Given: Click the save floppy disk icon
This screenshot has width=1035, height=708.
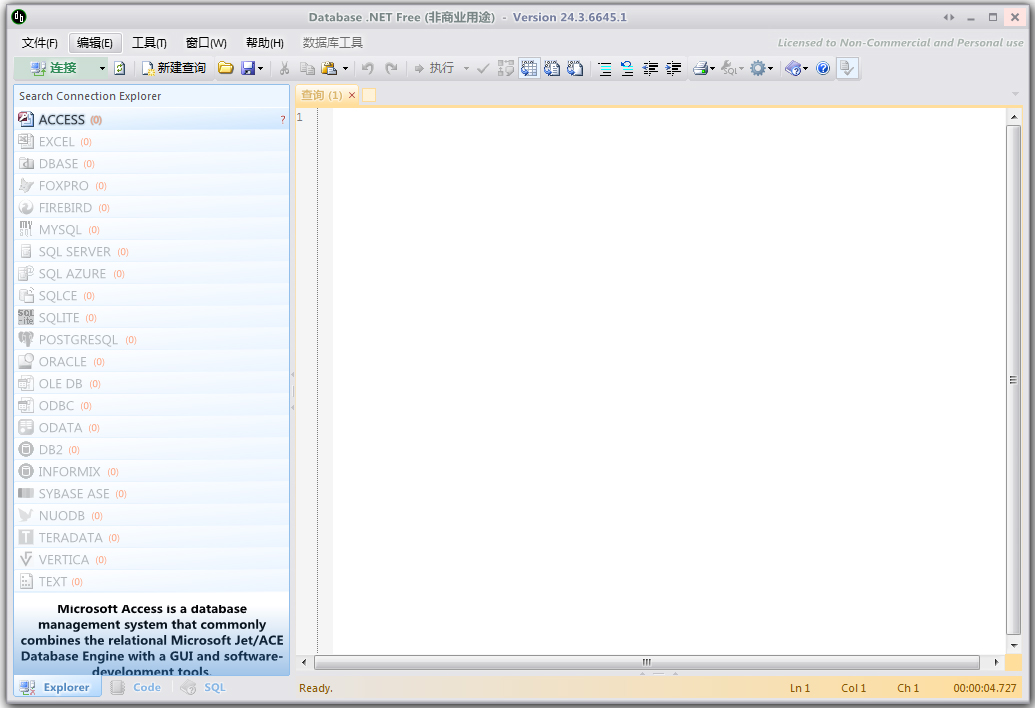Looking at the screenshot, I should click(x=248, y=68).
